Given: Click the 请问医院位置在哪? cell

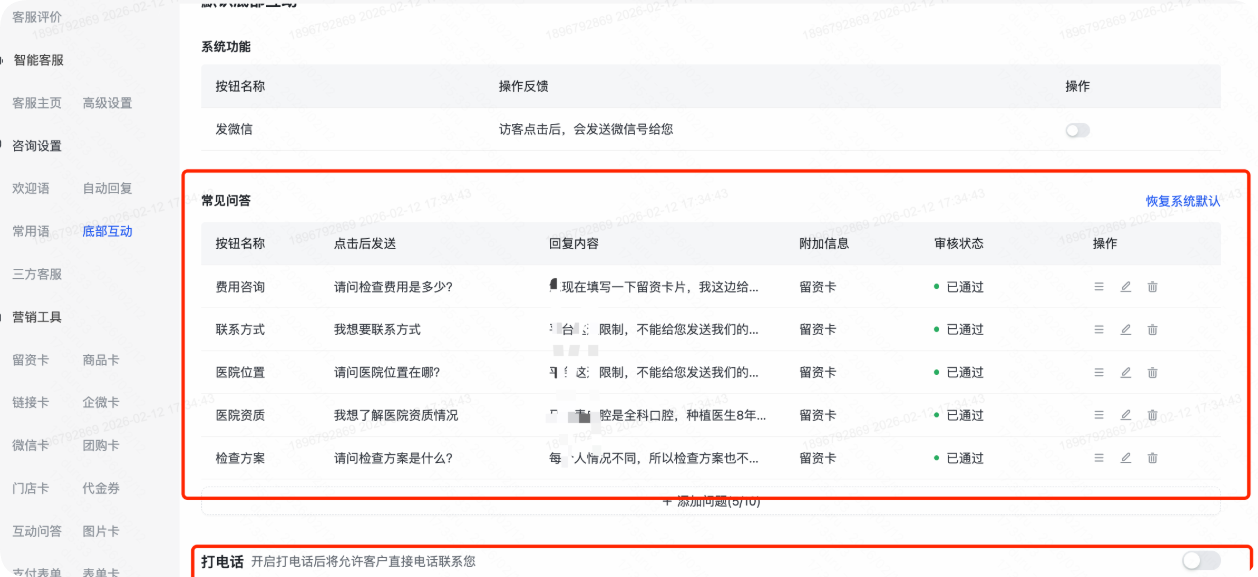Looking at the screenshot, I should pos(387,373).
